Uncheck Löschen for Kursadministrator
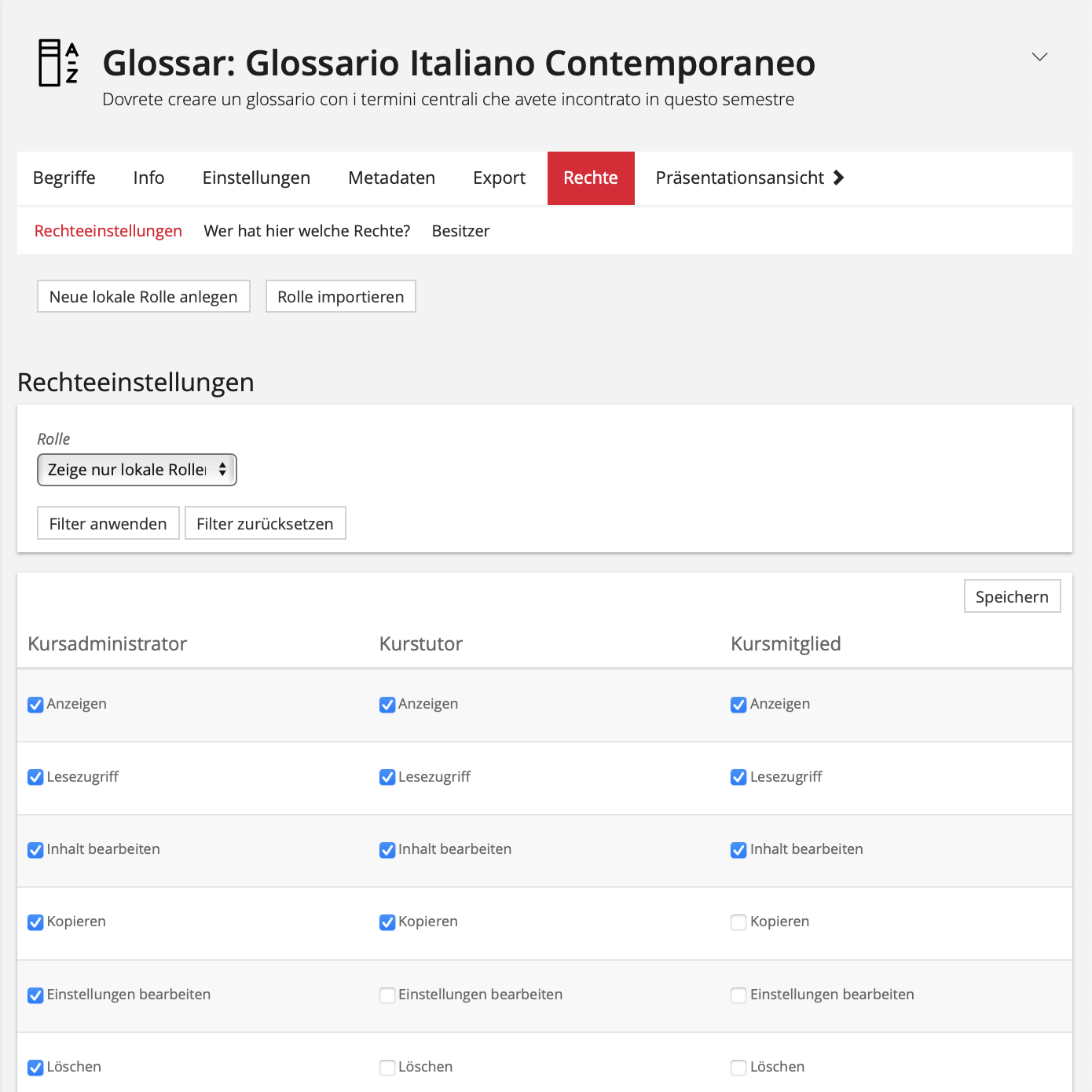The image size is (1092, 1092). coord(35,1068)
